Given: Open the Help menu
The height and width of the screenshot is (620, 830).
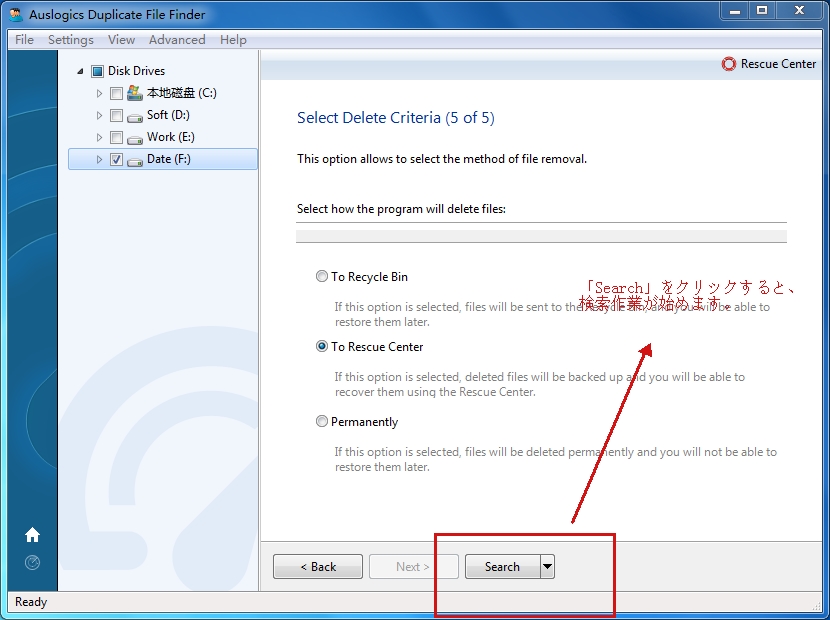Looking at the screenshot, I should pyautogui.click(x=233, y=40).
